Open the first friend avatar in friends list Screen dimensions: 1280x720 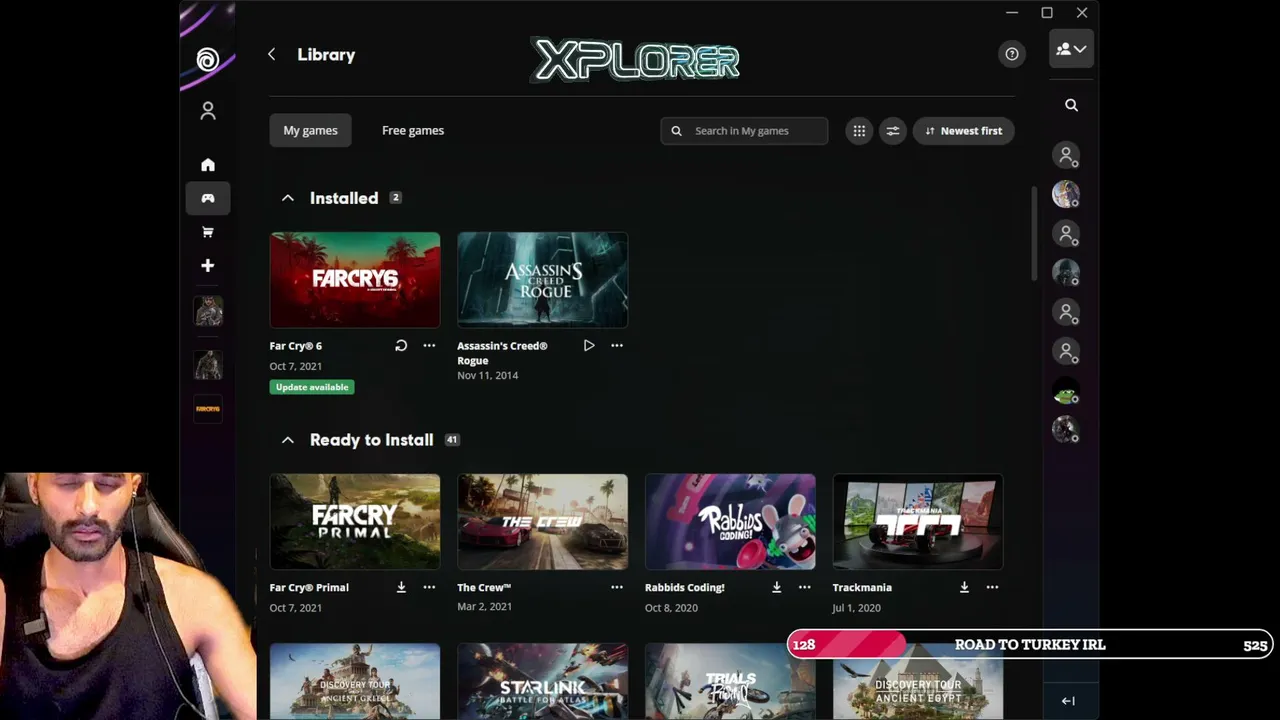click(1066, 156)
